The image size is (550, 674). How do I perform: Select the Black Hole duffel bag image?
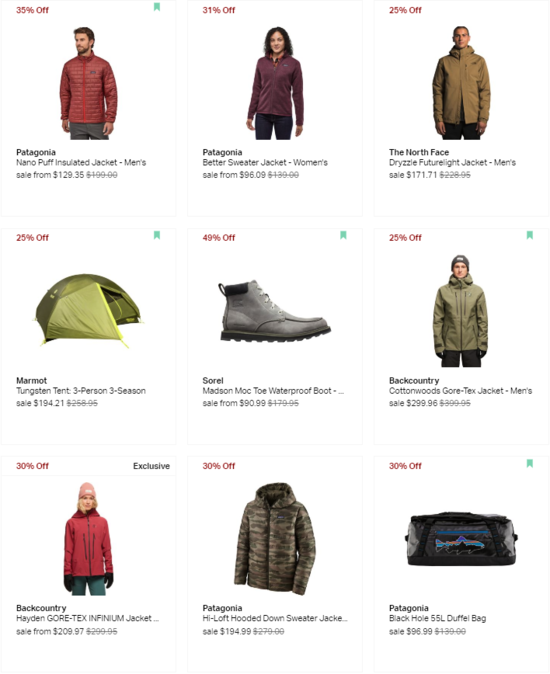pos(461,539)
